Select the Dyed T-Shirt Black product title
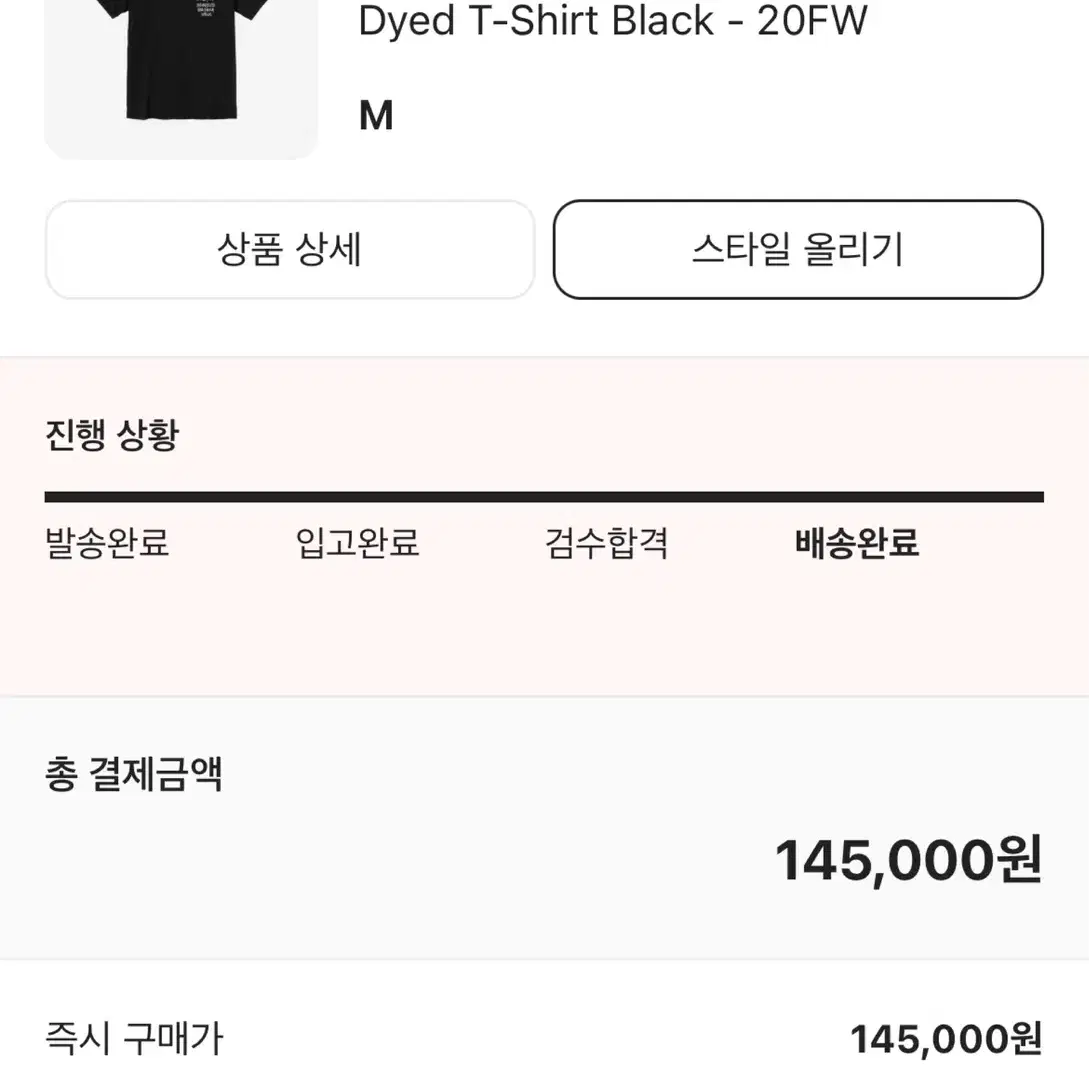Screen dimensions: 1089x1089 [x=613, y=20]
